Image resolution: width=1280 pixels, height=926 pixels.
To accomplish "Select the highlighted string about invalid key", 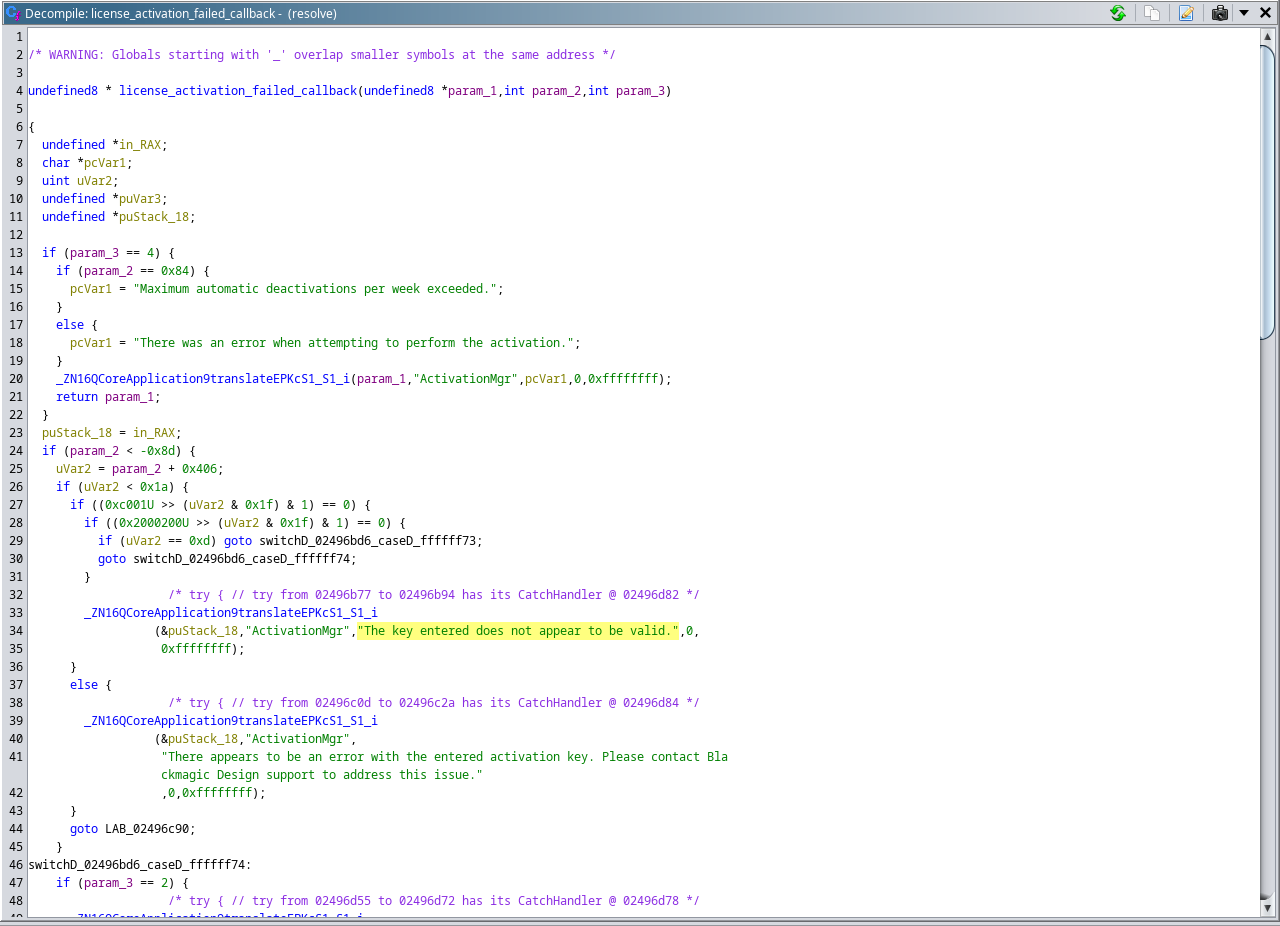I will point(518,630).
